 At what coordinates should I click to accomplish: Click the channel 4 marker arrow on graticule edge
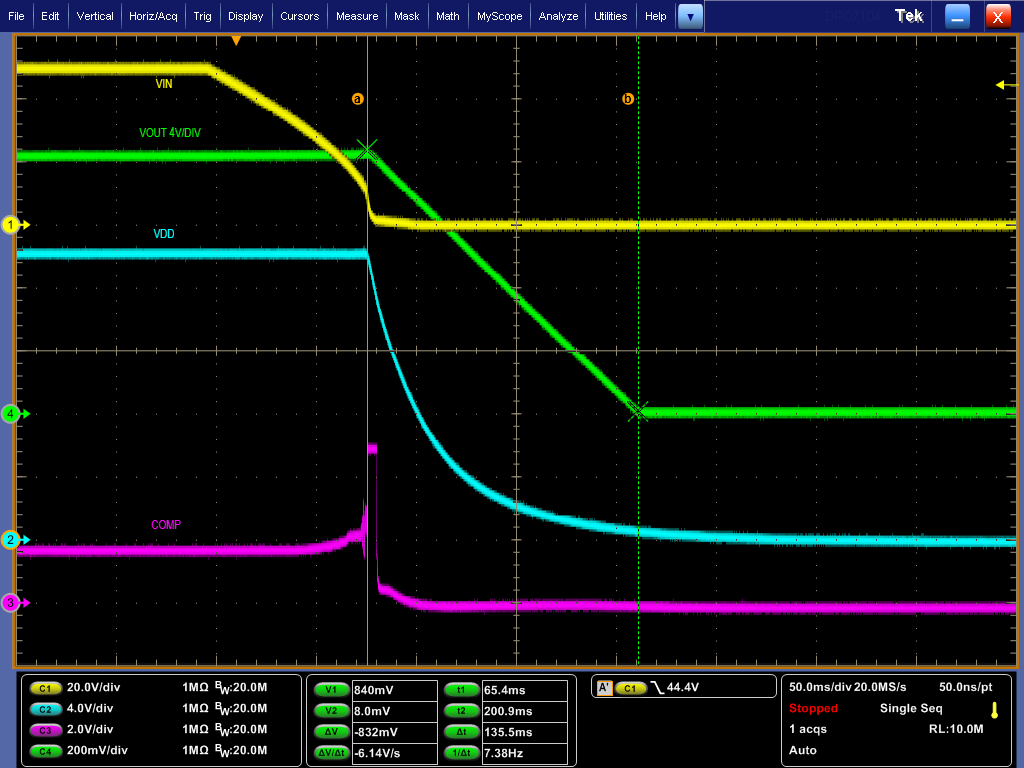[x=11, y=413]
